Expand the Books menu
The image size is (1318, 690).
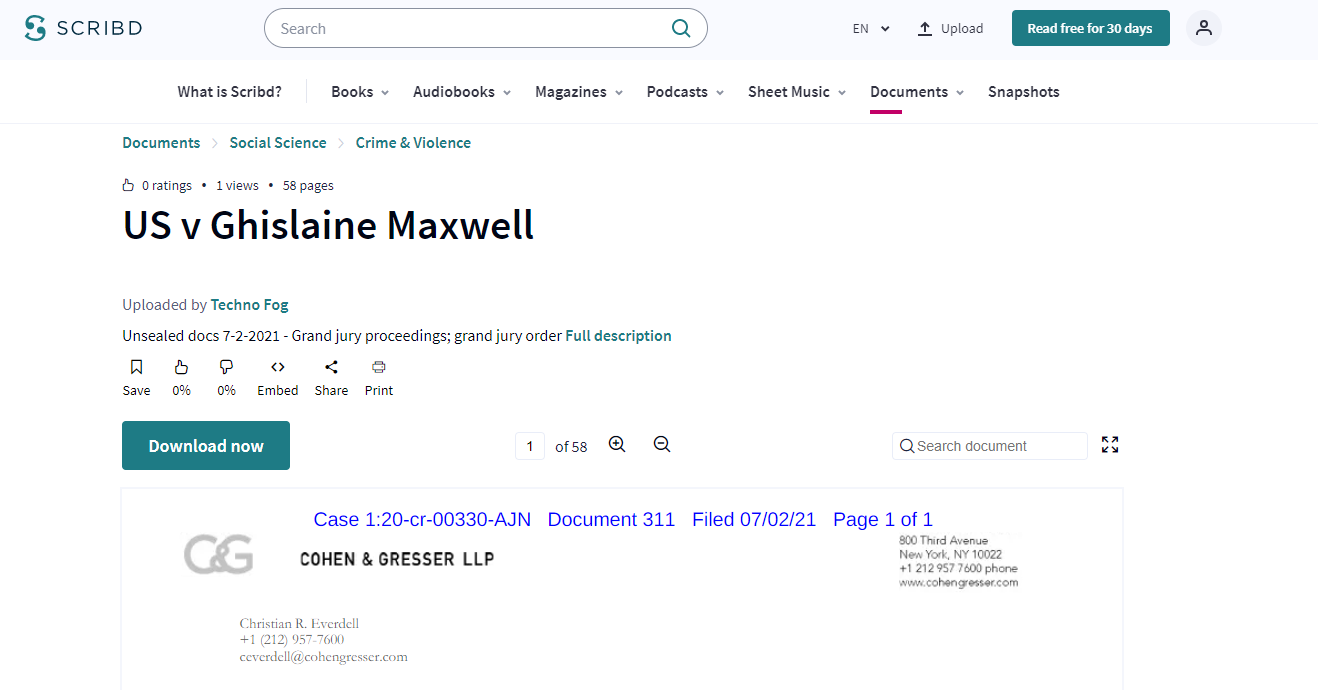(x=360, y=92)
